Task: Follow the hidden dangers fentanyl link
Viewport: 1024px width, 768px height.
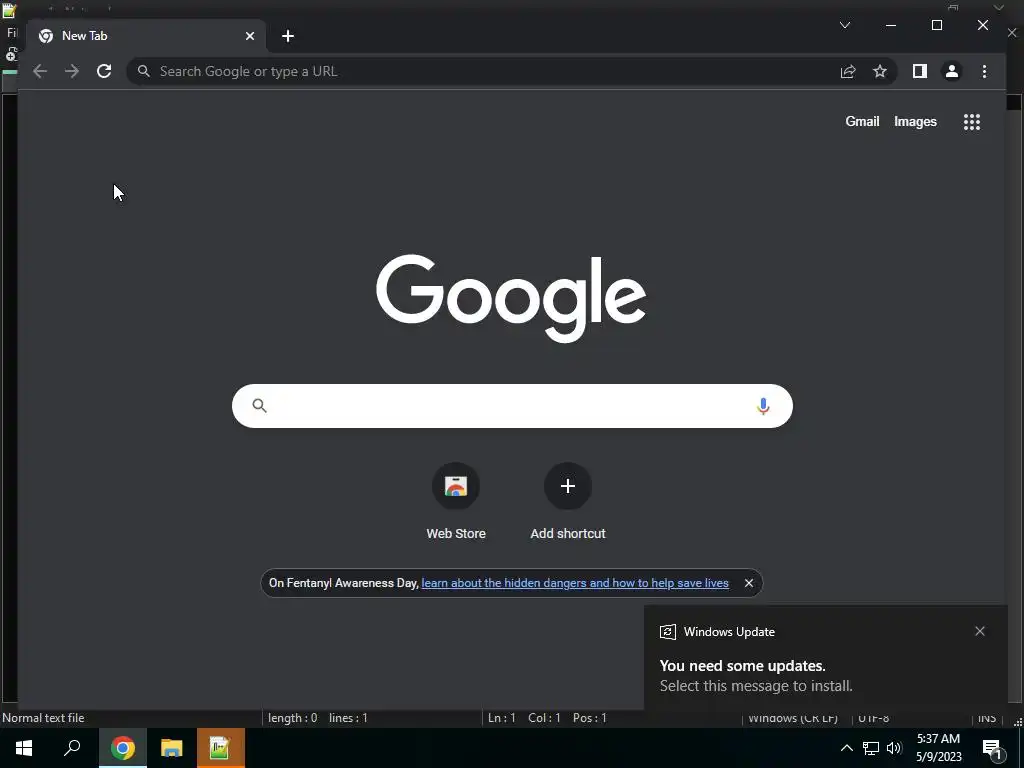Action: [575, 583]
